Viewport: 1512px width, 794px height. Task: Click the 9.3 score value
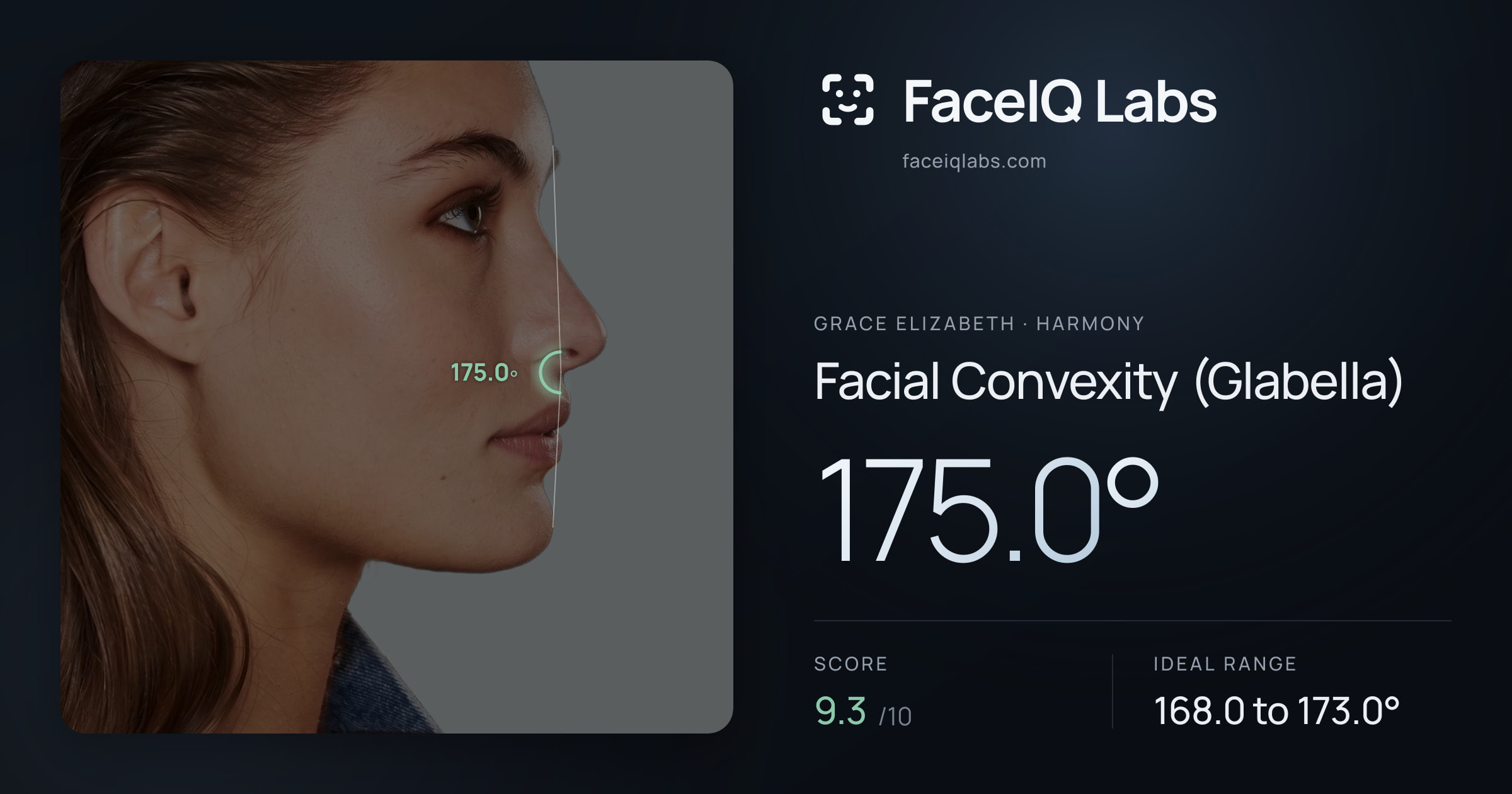point(840,711)
